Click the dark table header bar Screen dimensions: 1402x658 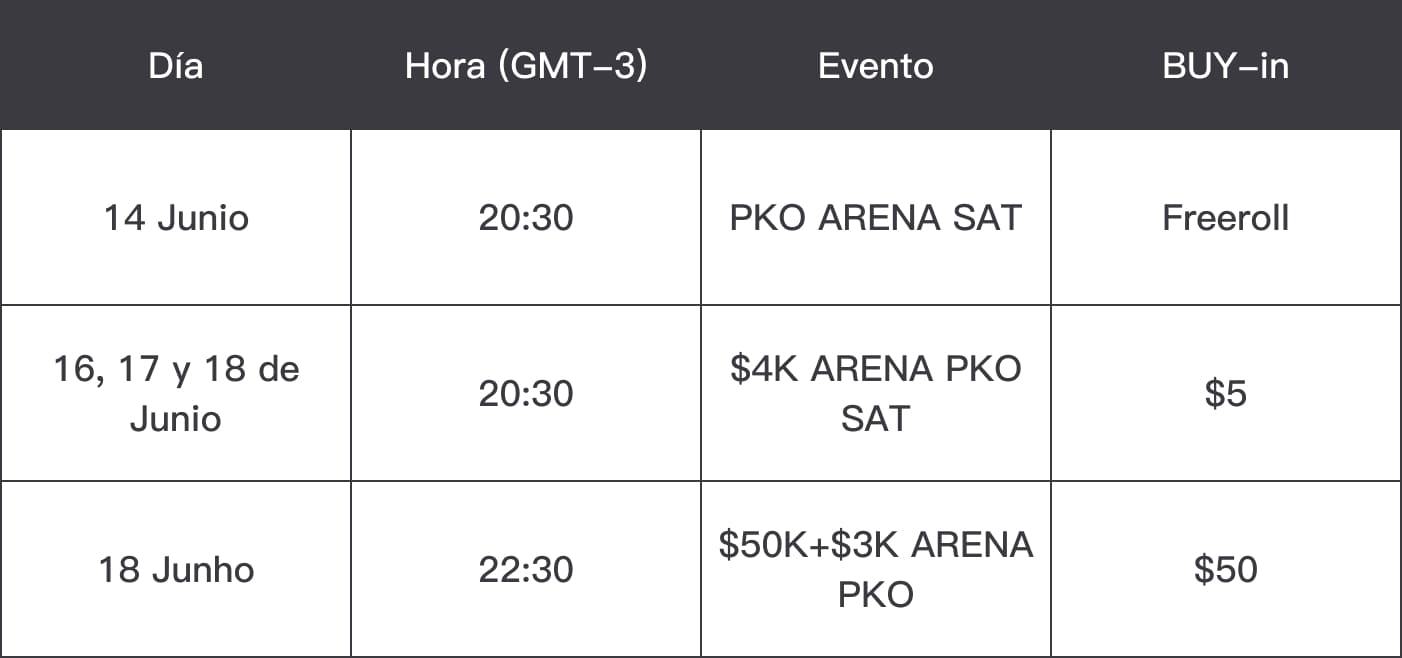coord(701,65)
